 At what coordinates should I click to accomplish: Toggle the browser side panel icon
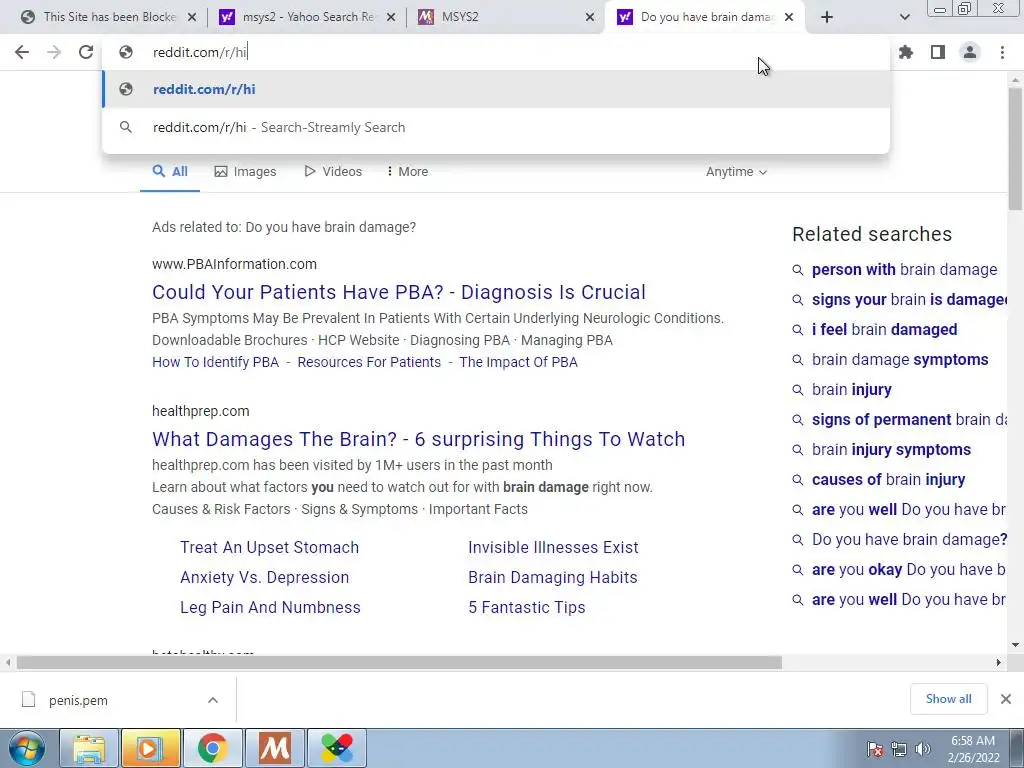pos(938,52)
